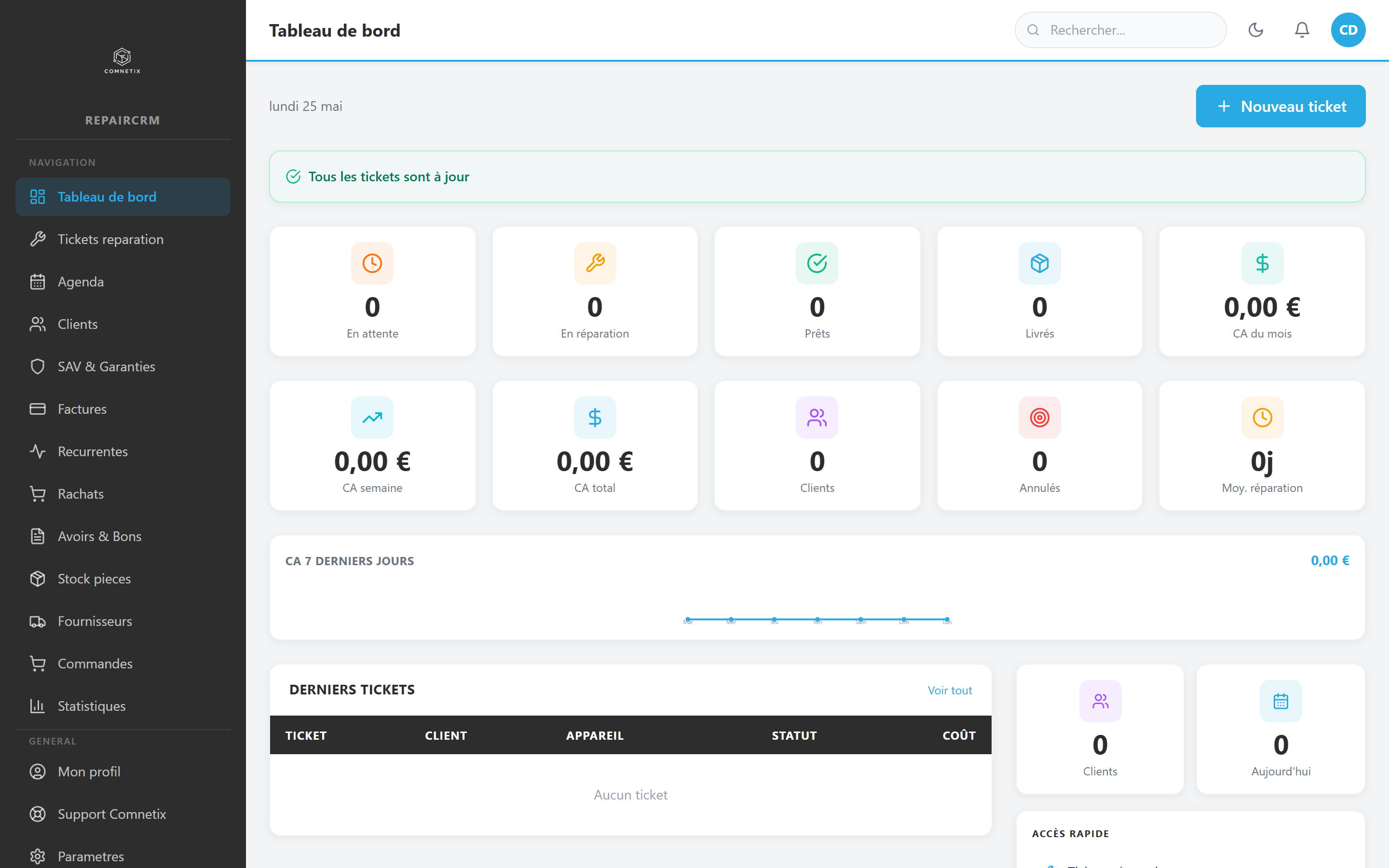Screen dimensions: 1389x868
Task: Click the CLIENT column header
Action: click(x=446, y=735)
